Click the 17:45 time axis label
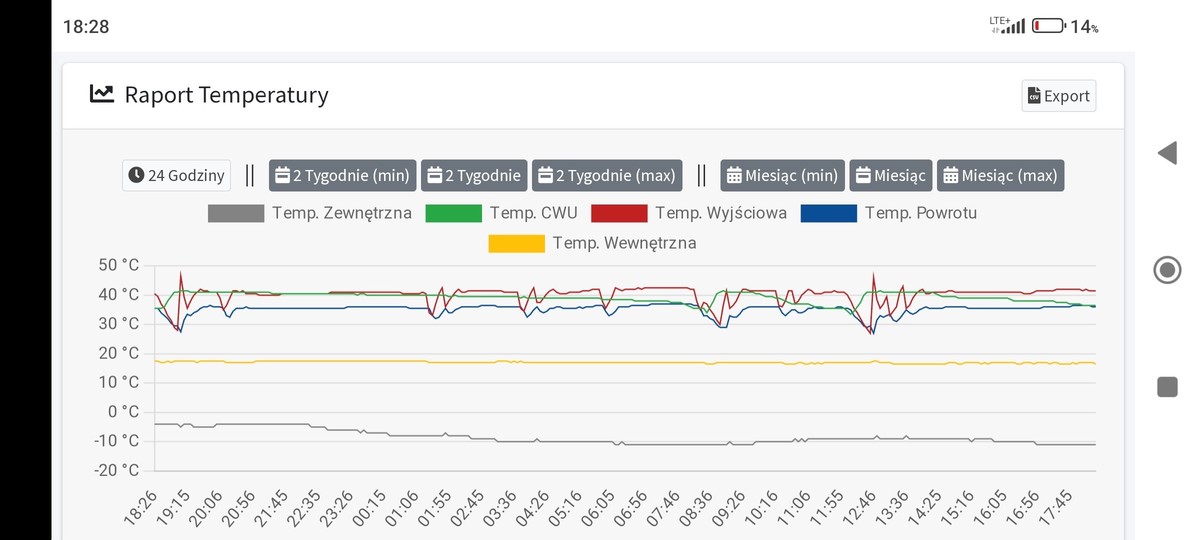Screen dimensions: 1200x540 [x=1056, y=506]
